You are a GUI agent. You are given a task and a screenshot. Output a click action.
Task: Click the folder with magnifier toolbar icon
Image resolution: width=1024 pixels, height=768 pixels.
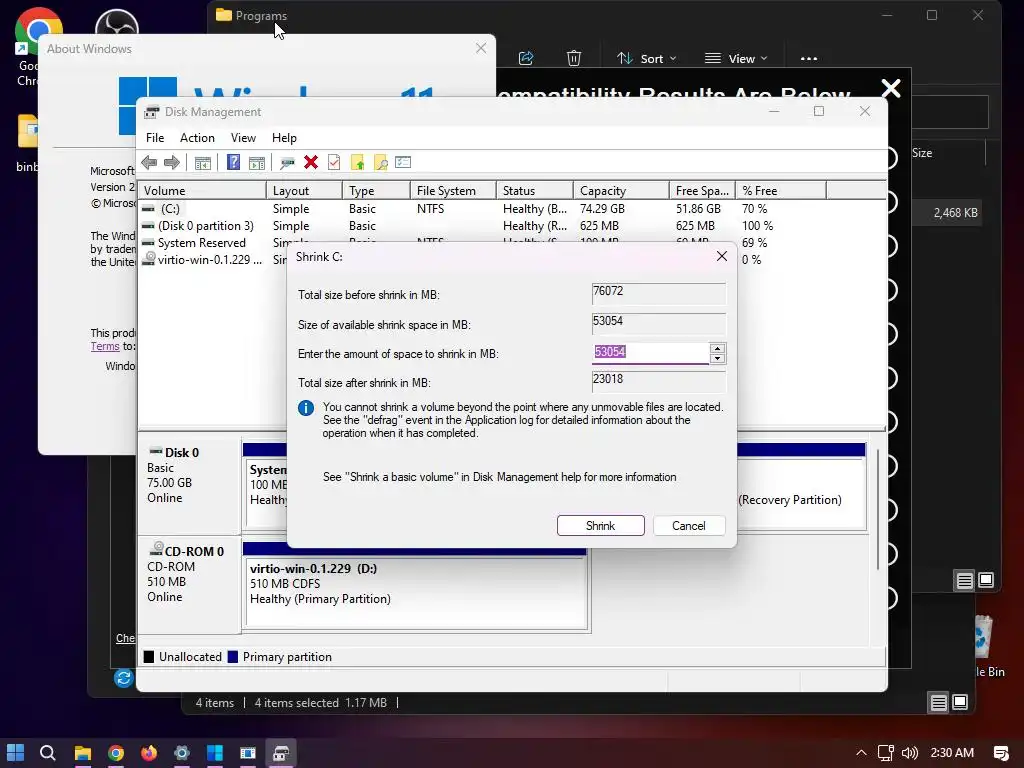pyautogui.click(x=380, y=163)
